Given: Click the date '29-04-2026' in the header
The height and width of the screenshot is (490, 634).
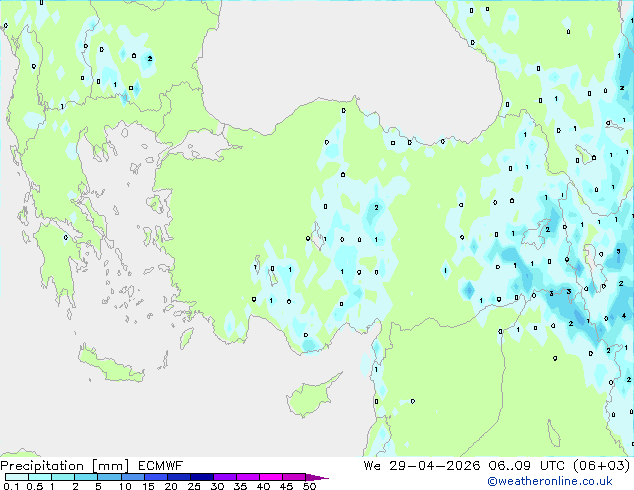Looking at the screenshot, I should [435, 466].
